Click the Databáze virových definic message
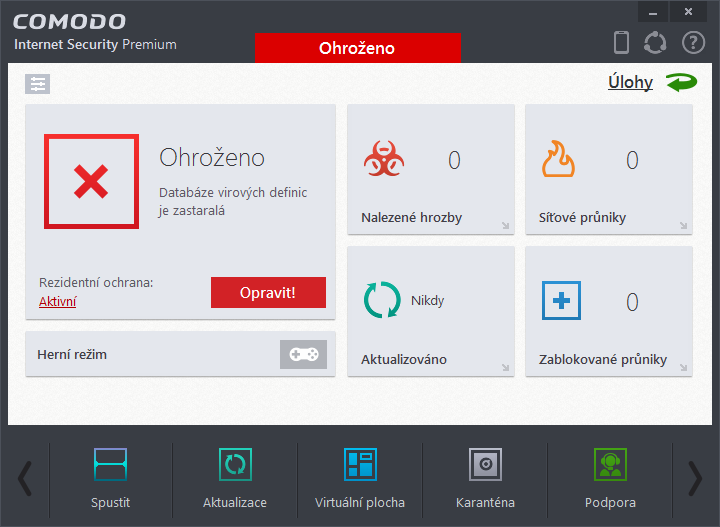The width and height of the screenshot is (720, 527). [233, 202]
